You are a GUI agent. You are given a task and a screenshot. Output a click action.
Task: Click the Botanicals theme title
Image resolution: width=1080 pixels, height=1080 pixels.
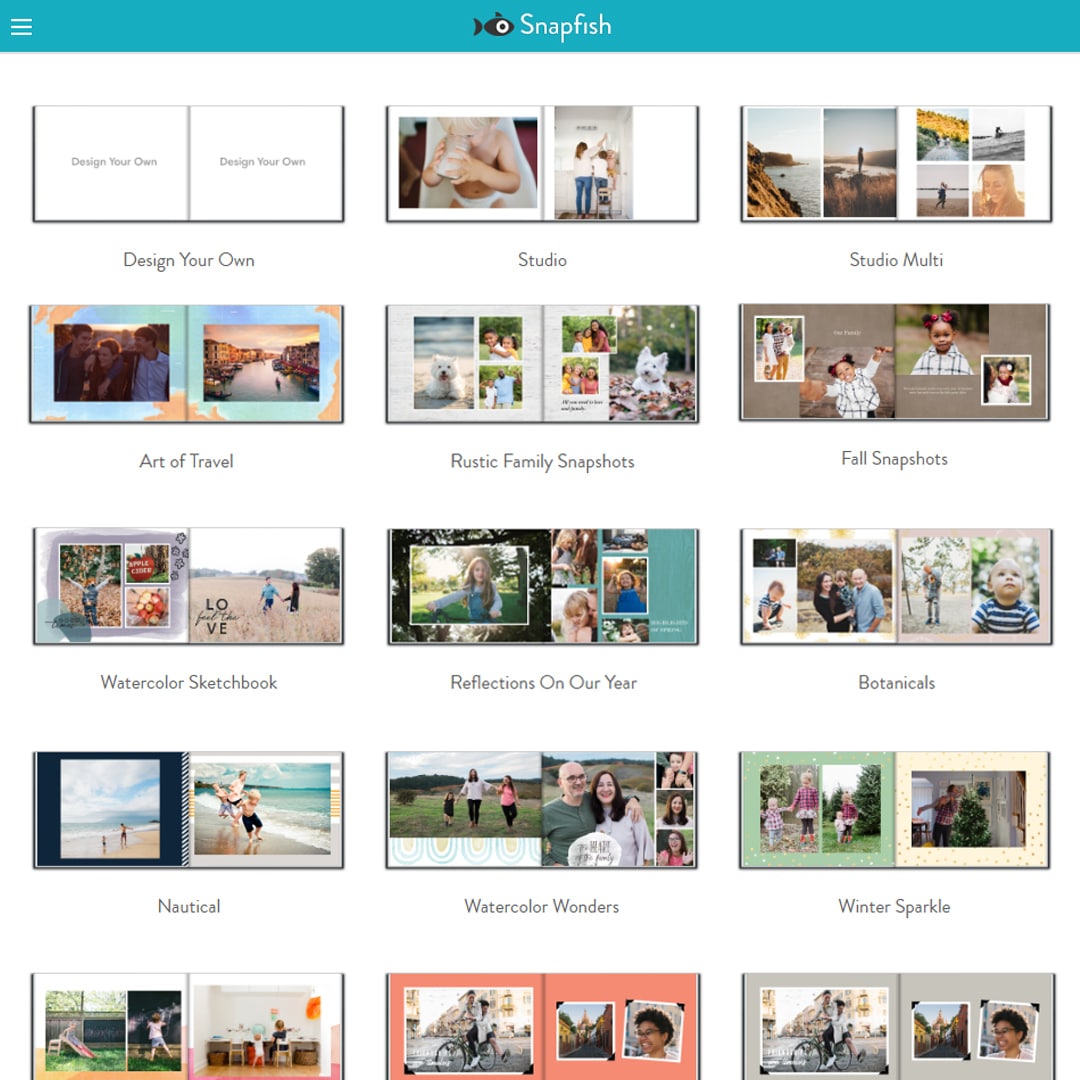(894, 682)
